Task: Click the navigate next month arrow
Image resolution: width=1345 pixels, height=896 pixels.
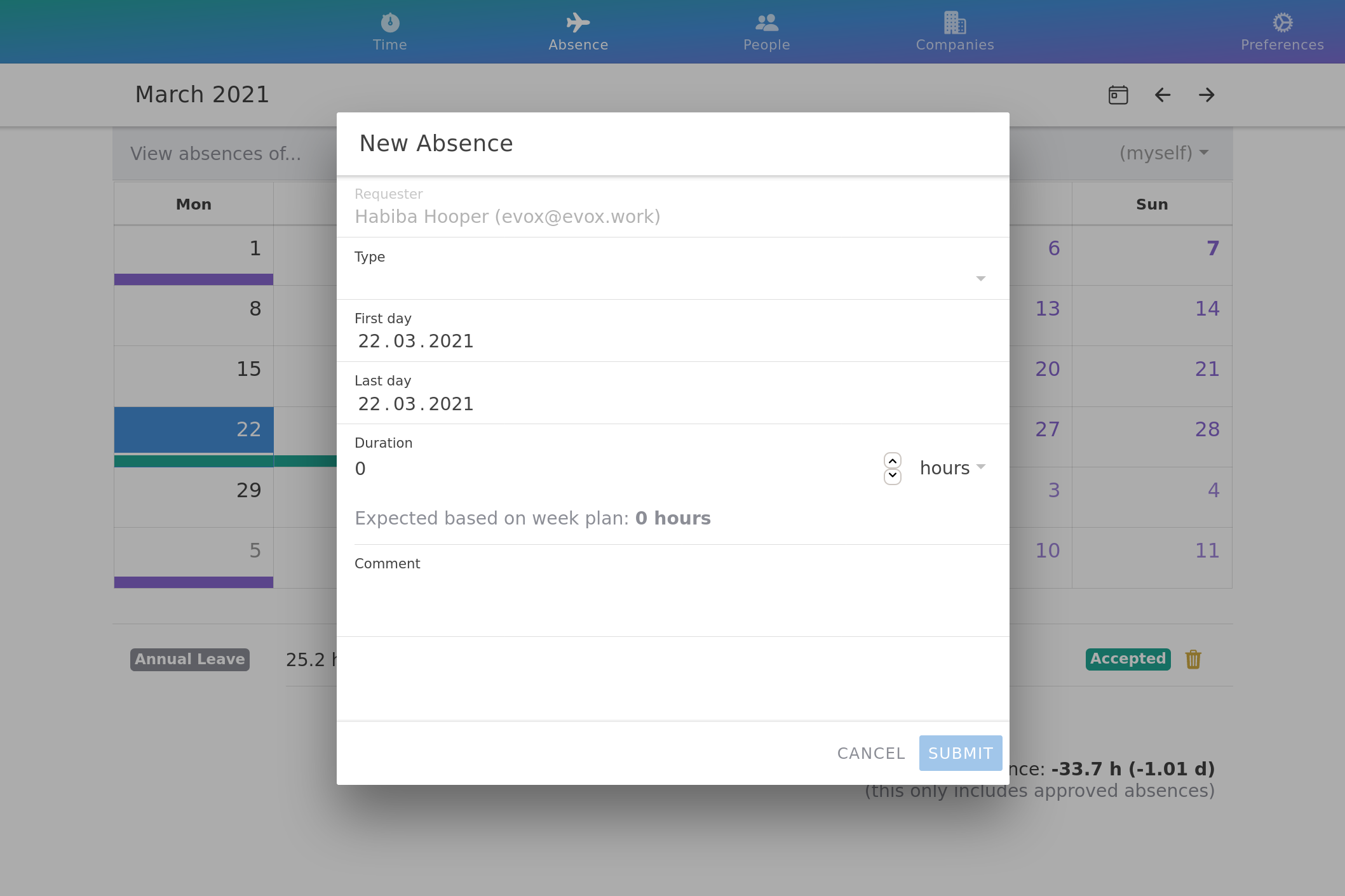Action: [x=1207, y=94]
